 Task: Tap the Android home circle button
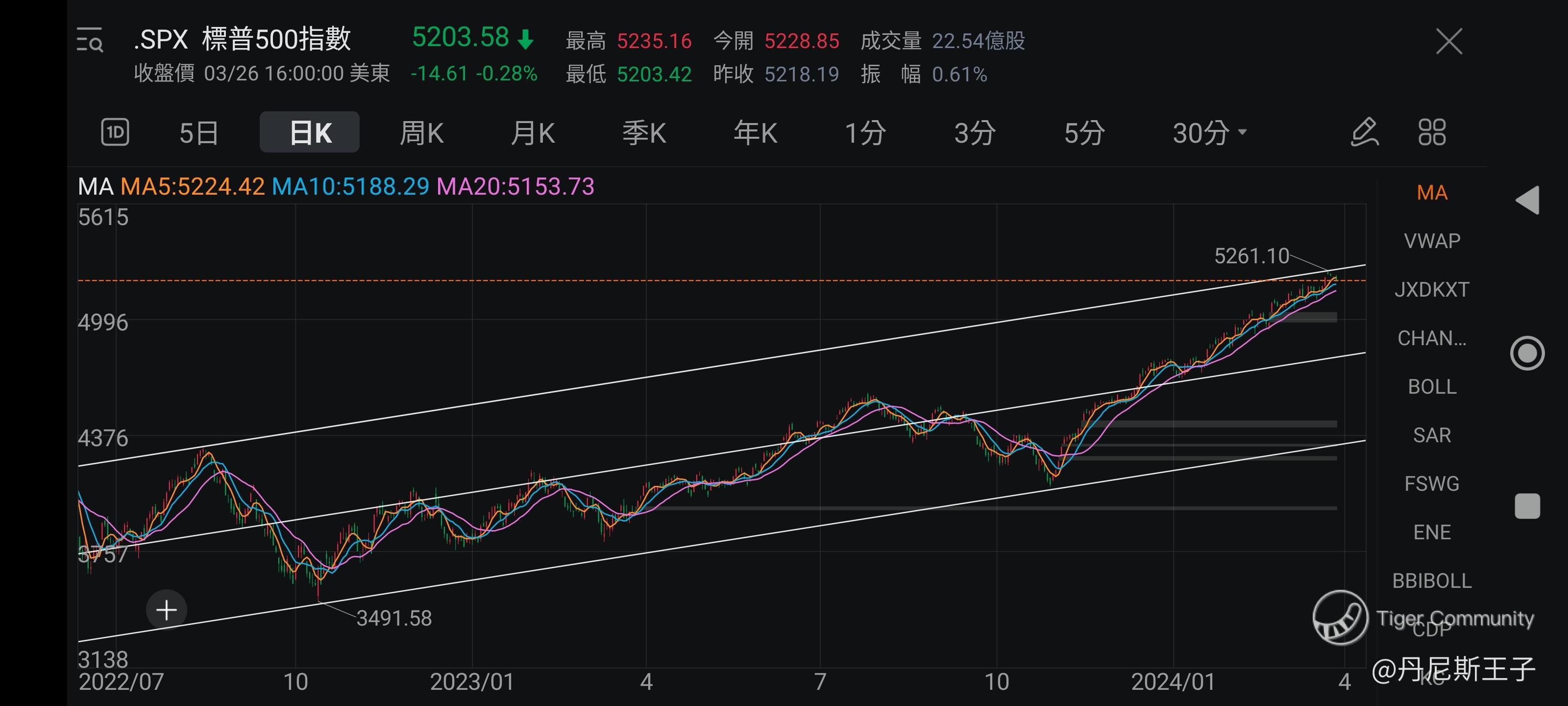pos(1527,353)
